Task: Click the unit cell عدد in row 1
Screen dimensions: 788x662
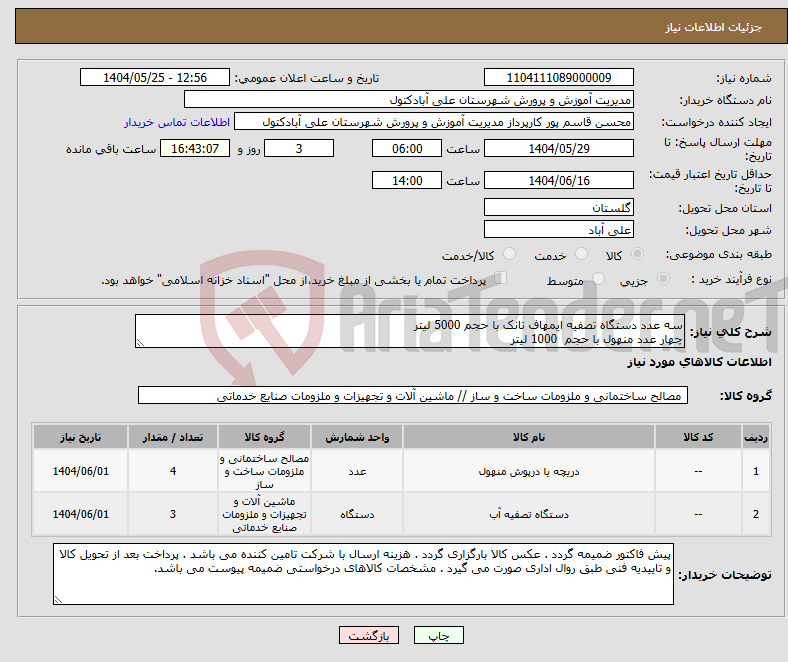Action: [x=357, y=471]
